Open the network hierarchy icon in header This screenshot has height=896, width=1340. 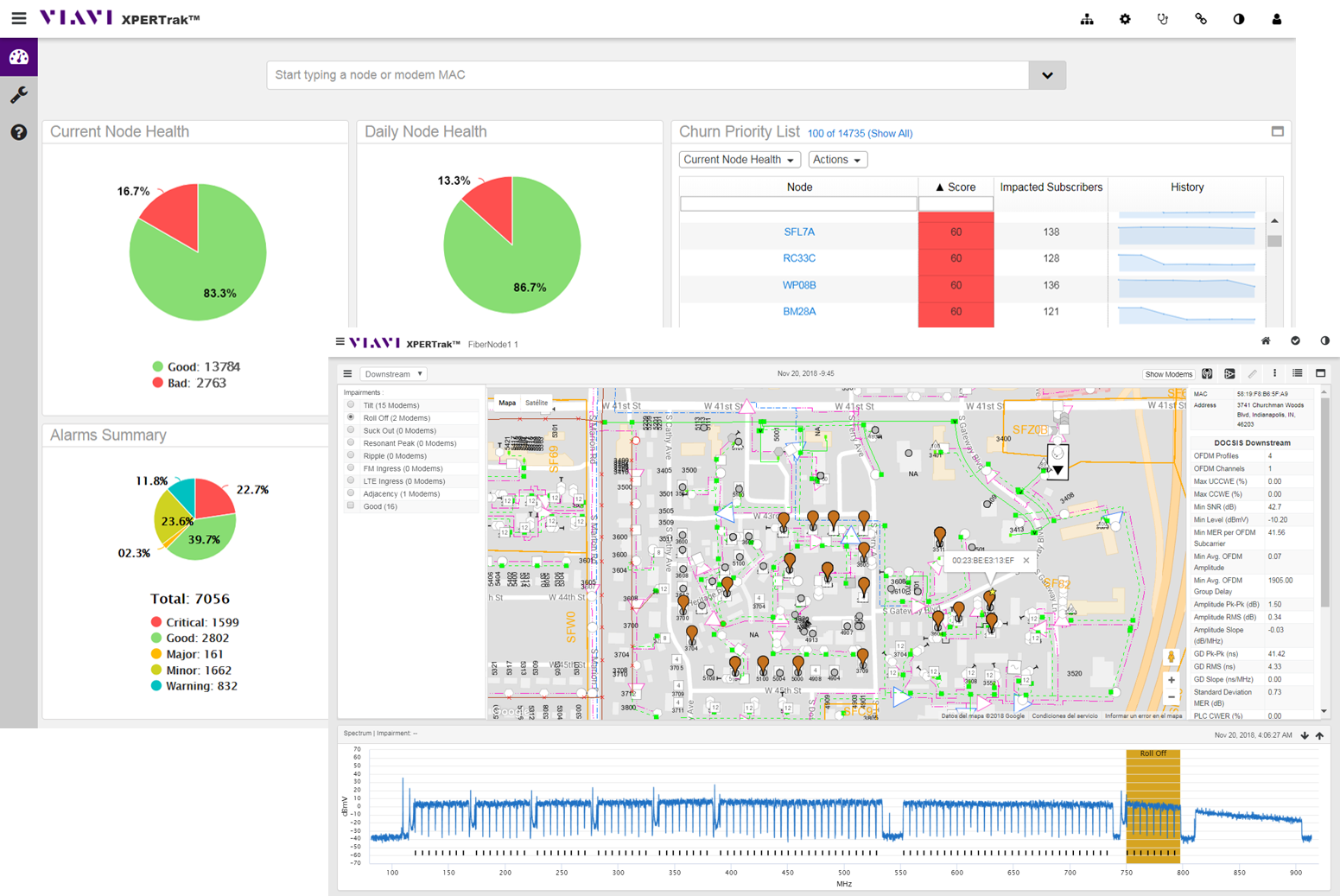(x=1087, y=19)
